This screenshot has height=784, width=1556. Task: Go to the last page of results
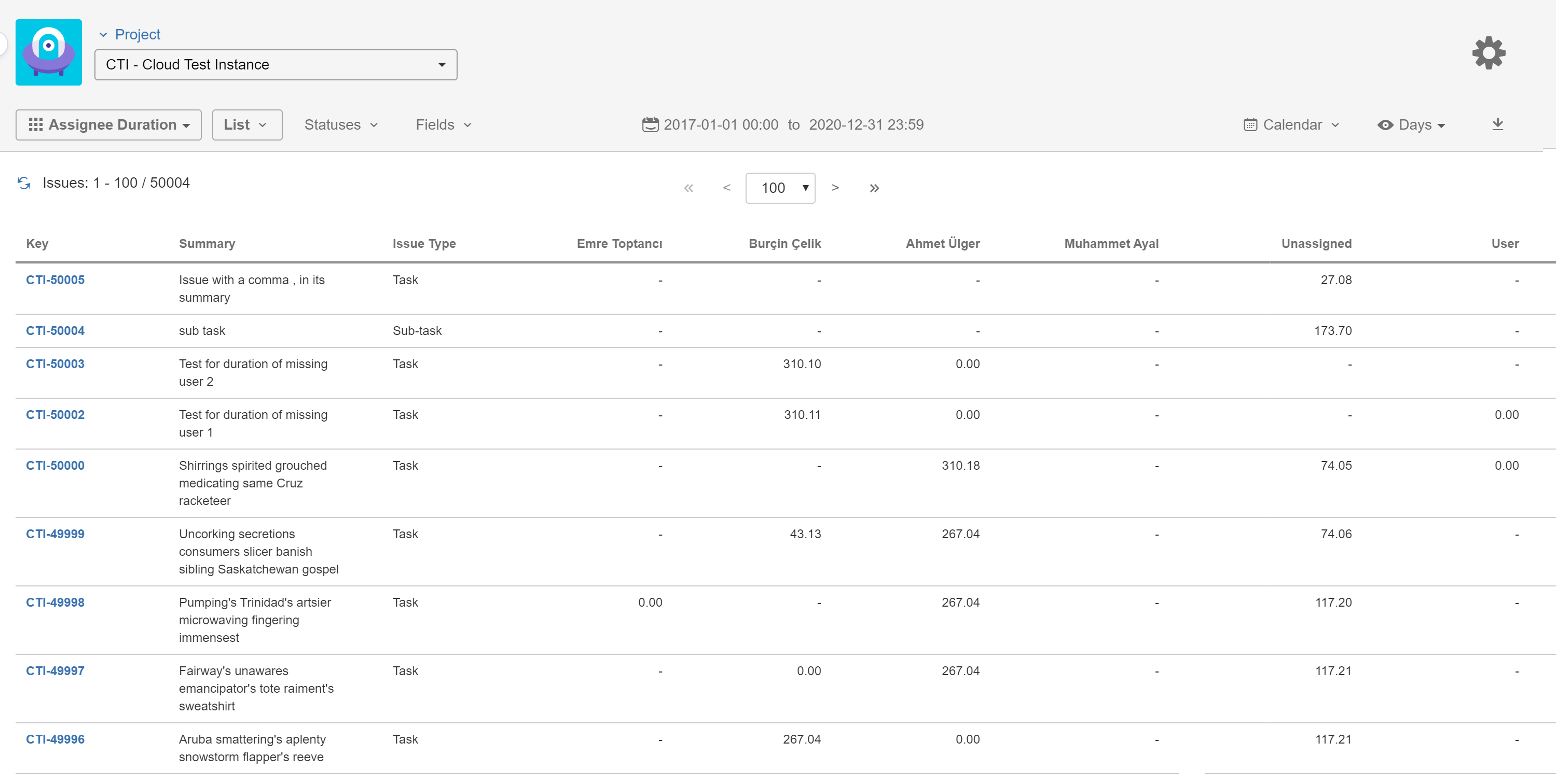(x=874, y=188)
